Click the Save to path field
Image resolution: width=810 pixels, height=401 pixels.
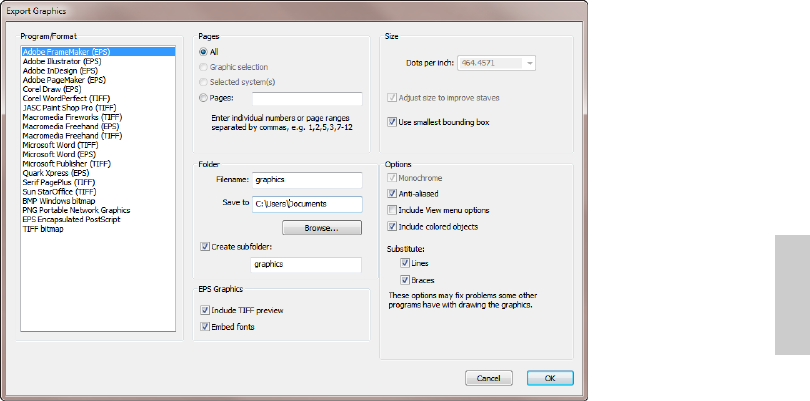pyautogui.click(x=307, y=204)
